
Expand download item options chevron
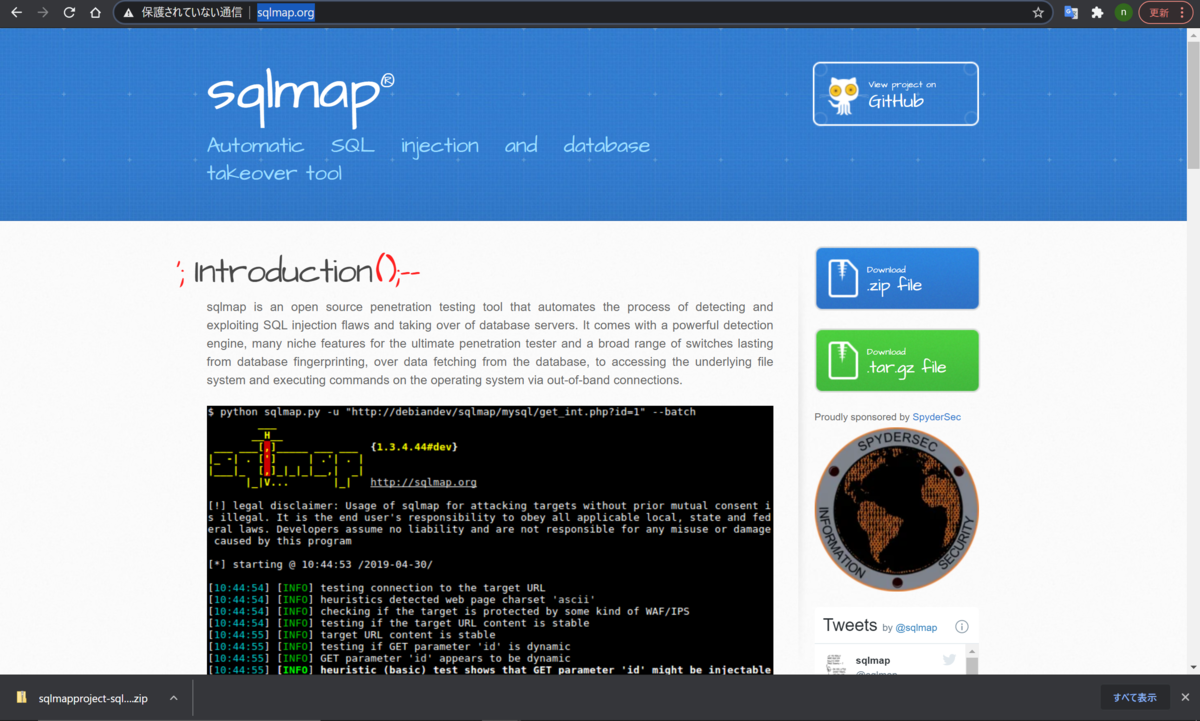(x=173, y=698)
